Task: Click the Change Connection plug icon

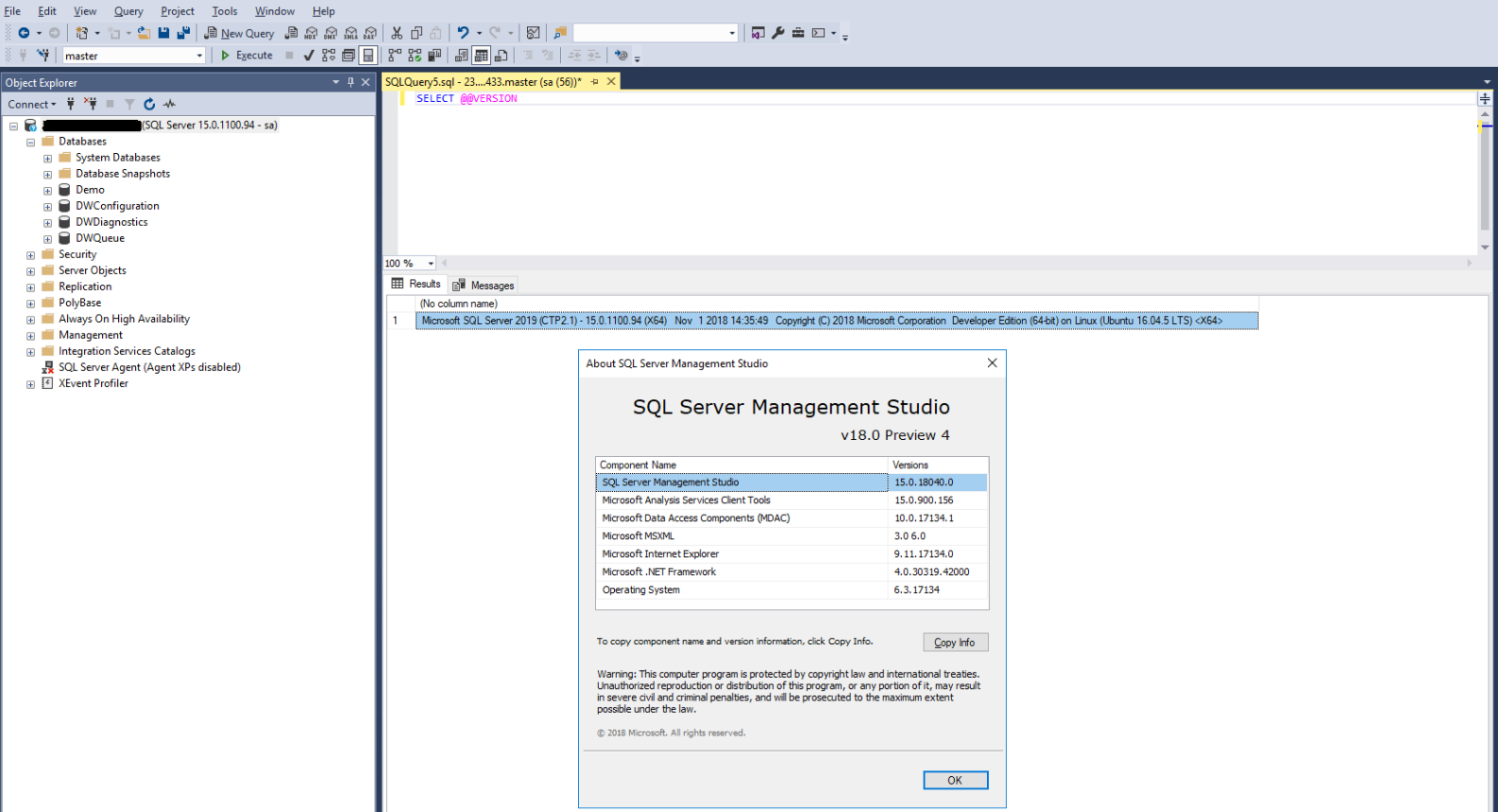Action: [43, 56]
